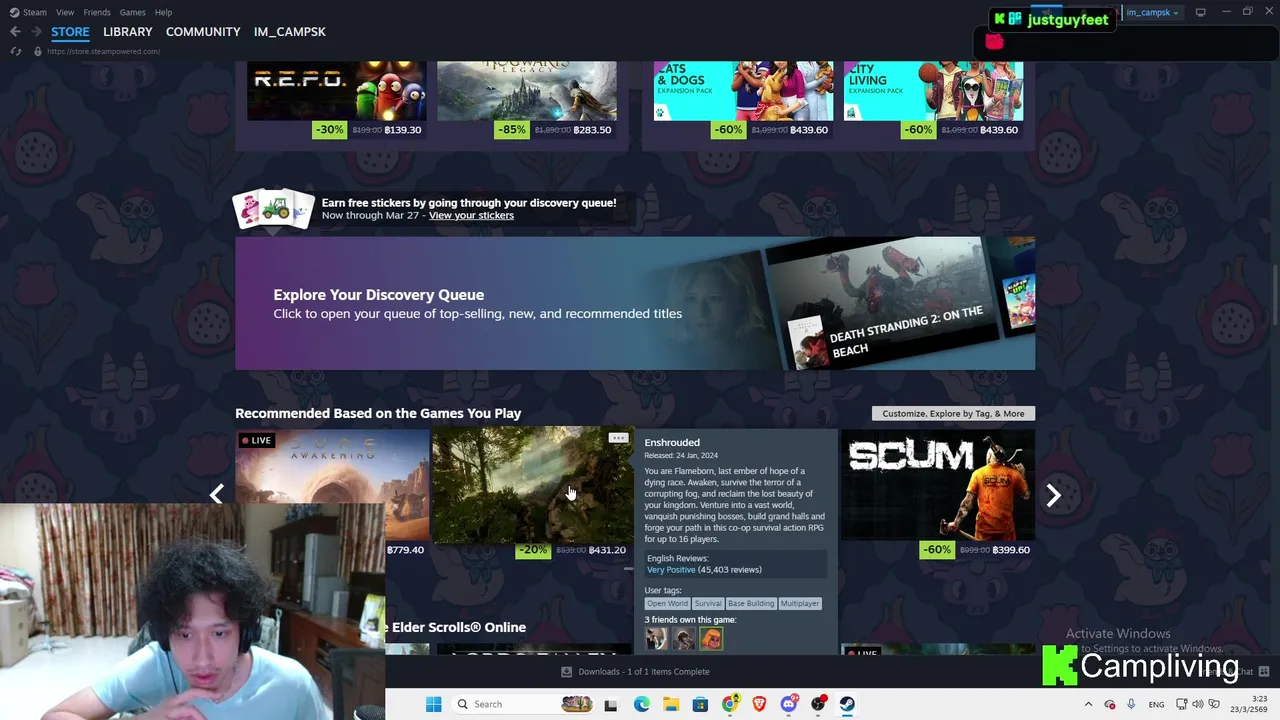Open Downloads - 1 of 1 Items Complete
This screenshot has width=1280, height=720.
(644, 672)
